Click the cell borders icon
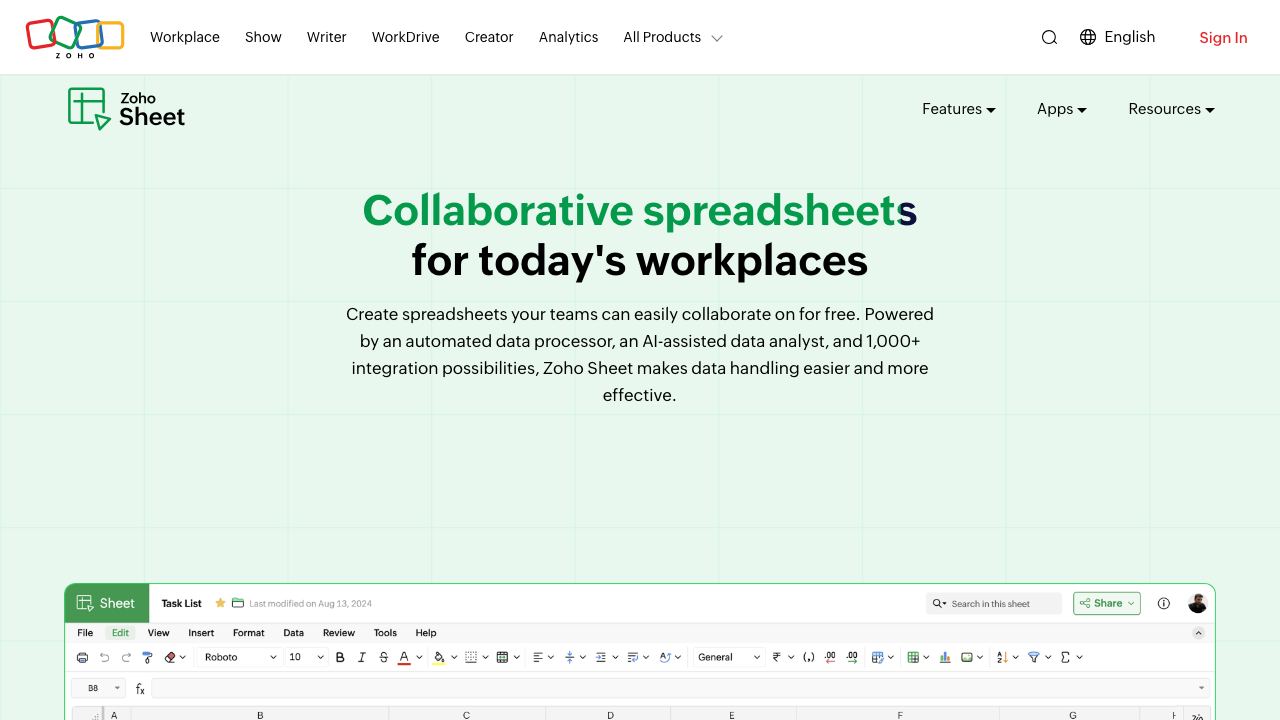This screenshot has height=720, width=1280. point(471,657)
